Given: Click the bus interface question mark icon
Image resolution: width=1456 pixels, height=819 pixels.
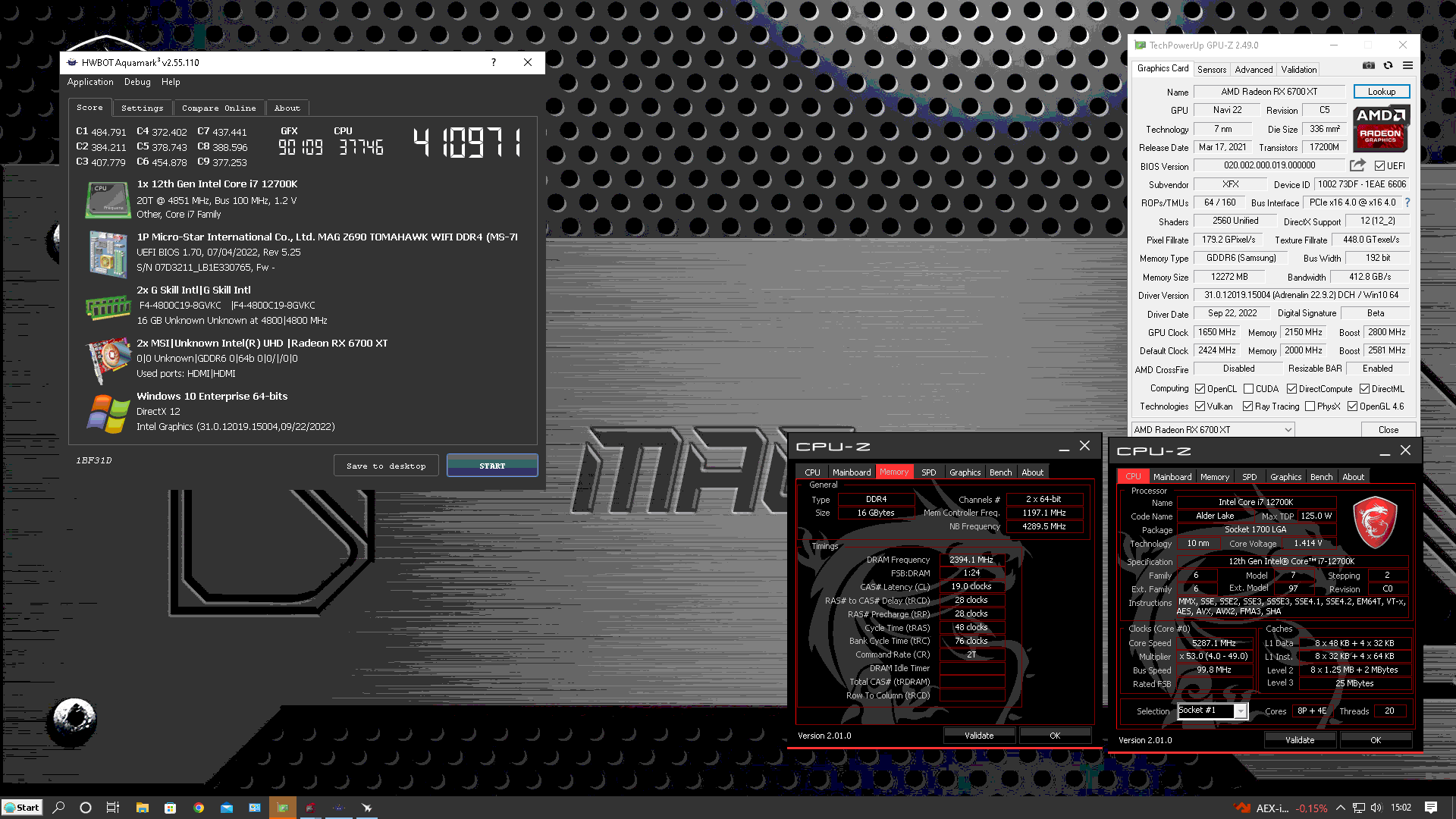Looking at the screenshot, I should [1407, 202].
